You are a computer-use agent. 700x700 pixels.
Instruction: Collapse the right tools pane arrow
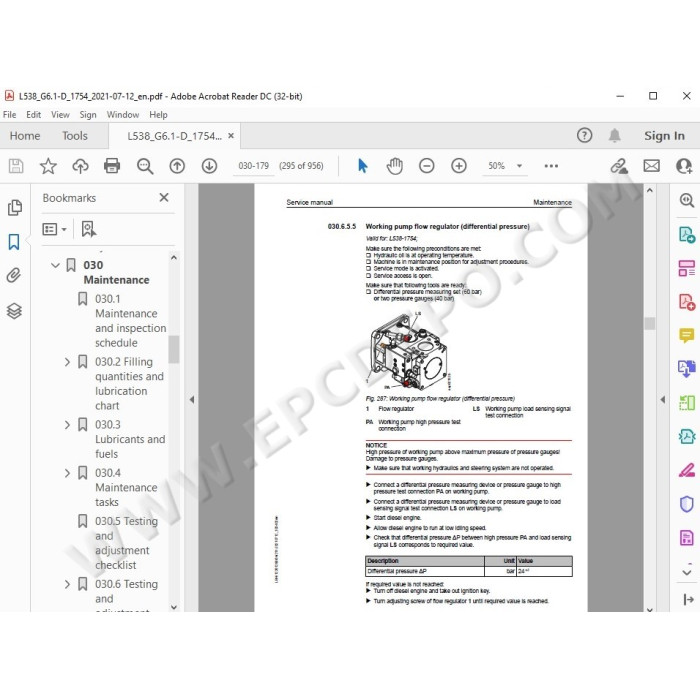(x=663, y=400)
